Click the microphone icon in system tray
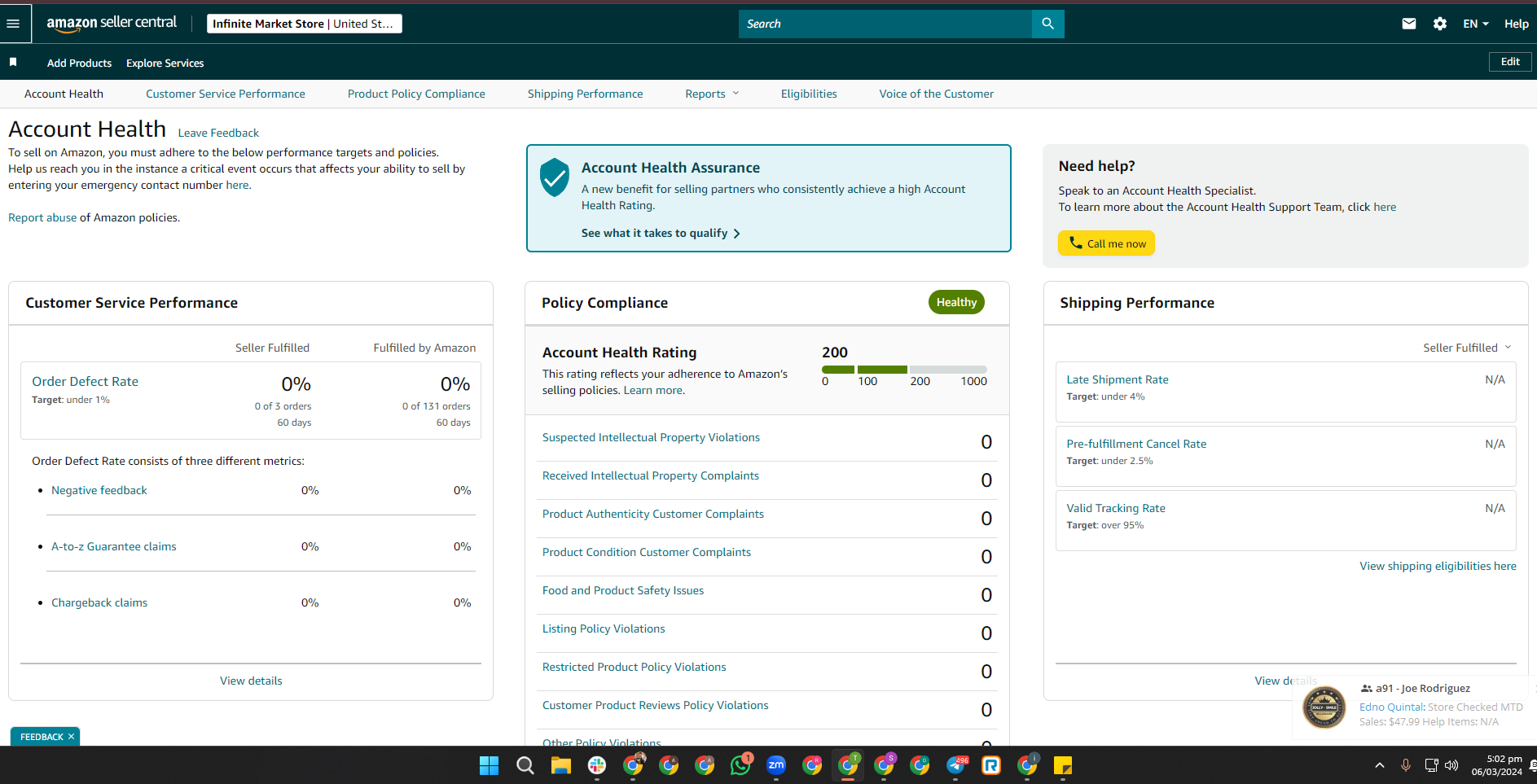This screenshot has height=784, width=1537. tap(1405, 765)
